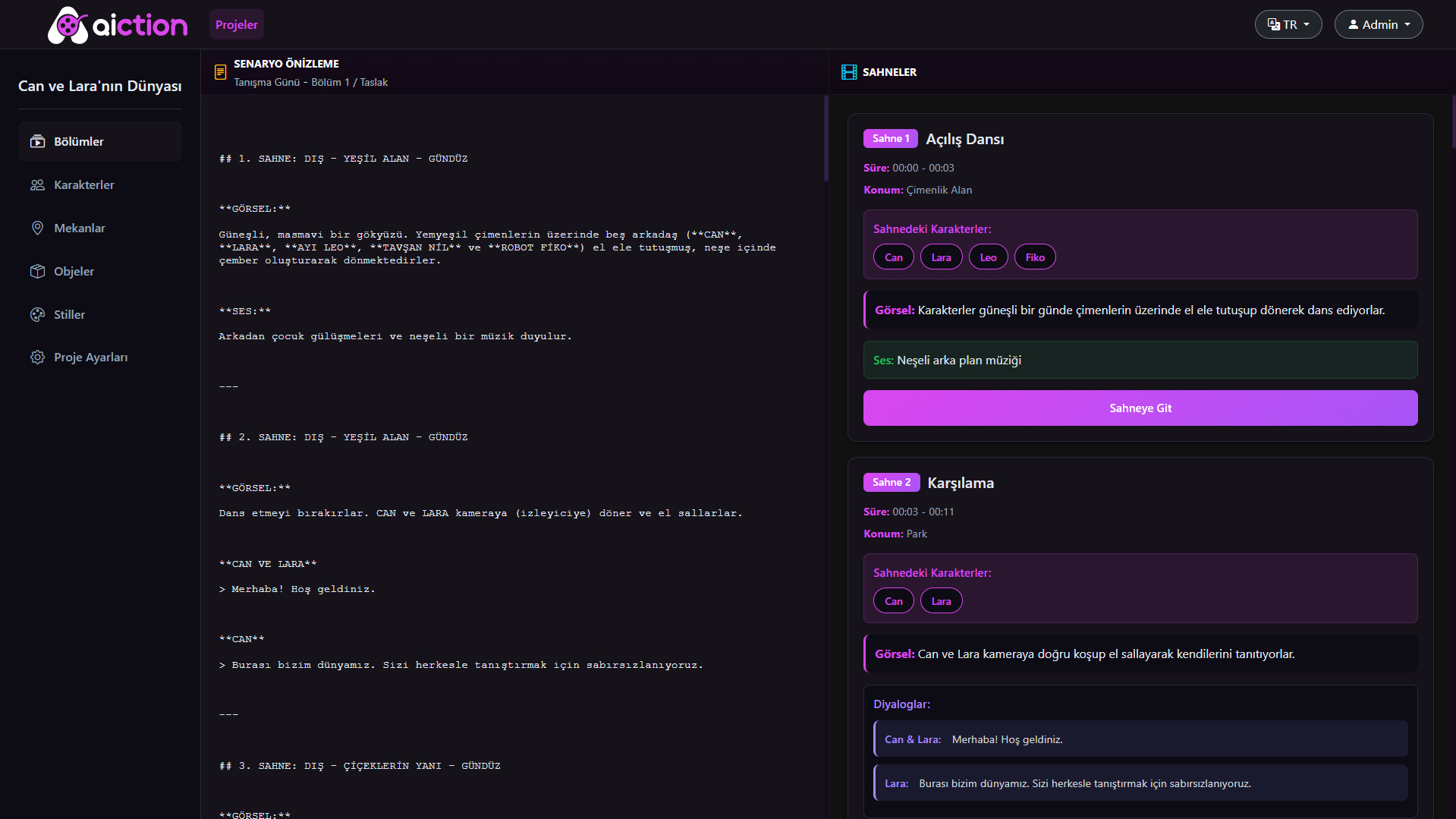This screenshot has height=819, width=1456.
Task: Click the Bölümler film icon in sidebar
Action: coord(37,142)
